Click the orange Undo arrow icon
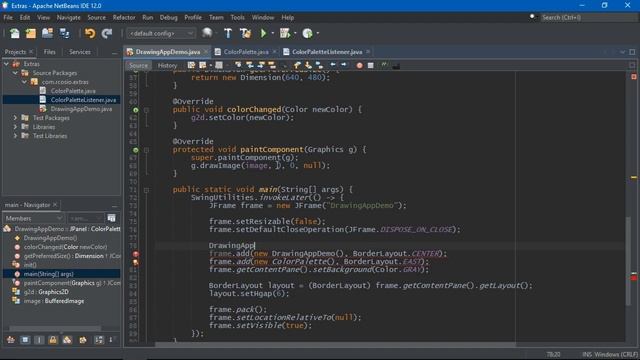This screenshot has height=360, width=640. (x=90, y=33)
